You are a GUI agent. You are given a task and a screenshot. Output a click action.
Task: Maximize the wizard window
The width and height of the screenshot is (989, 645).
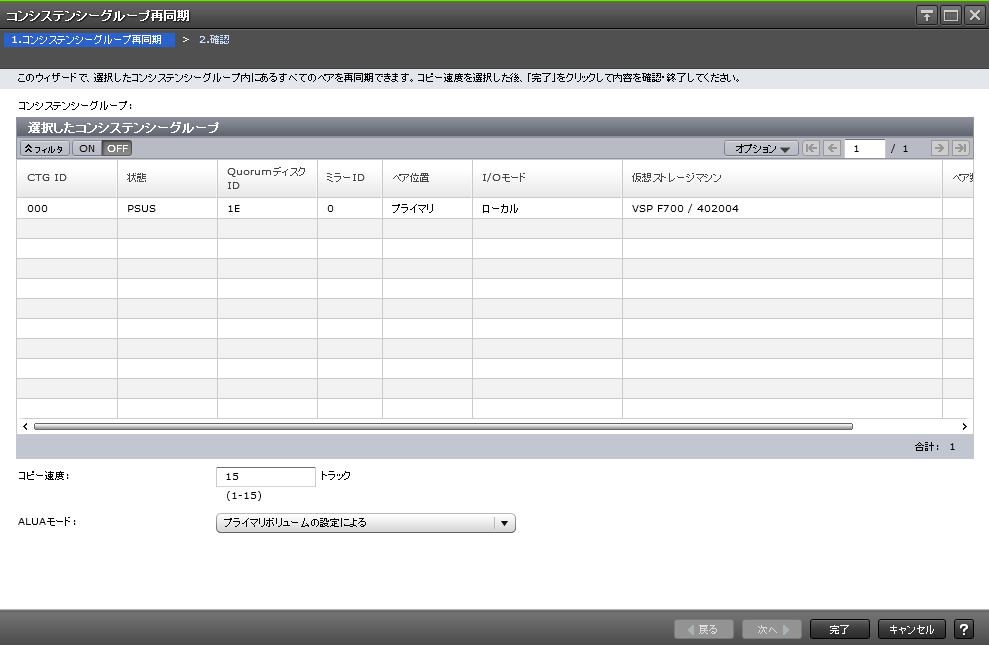coord(950,15)
